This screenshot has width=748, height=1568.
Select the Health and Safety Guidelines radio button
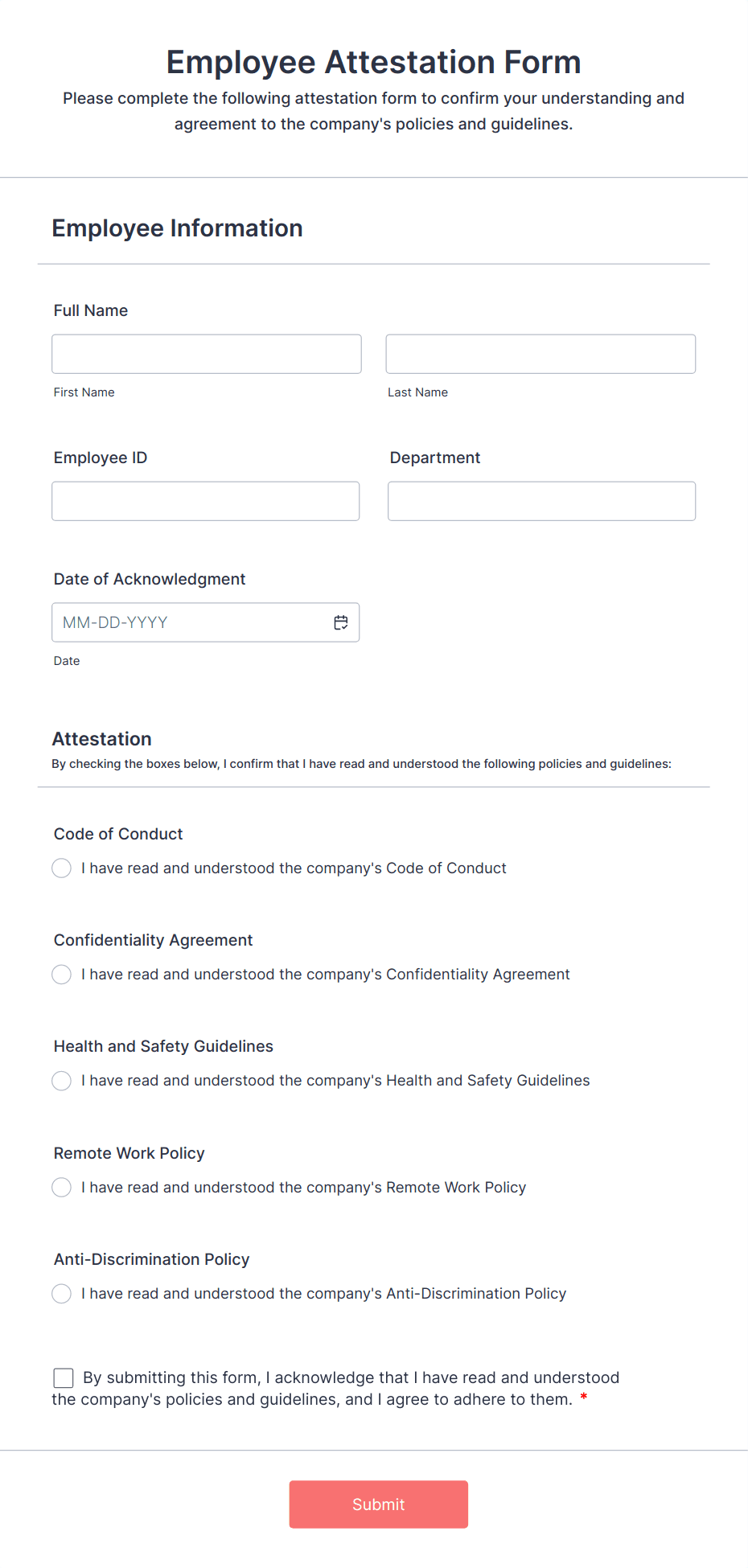point(61,1081)
